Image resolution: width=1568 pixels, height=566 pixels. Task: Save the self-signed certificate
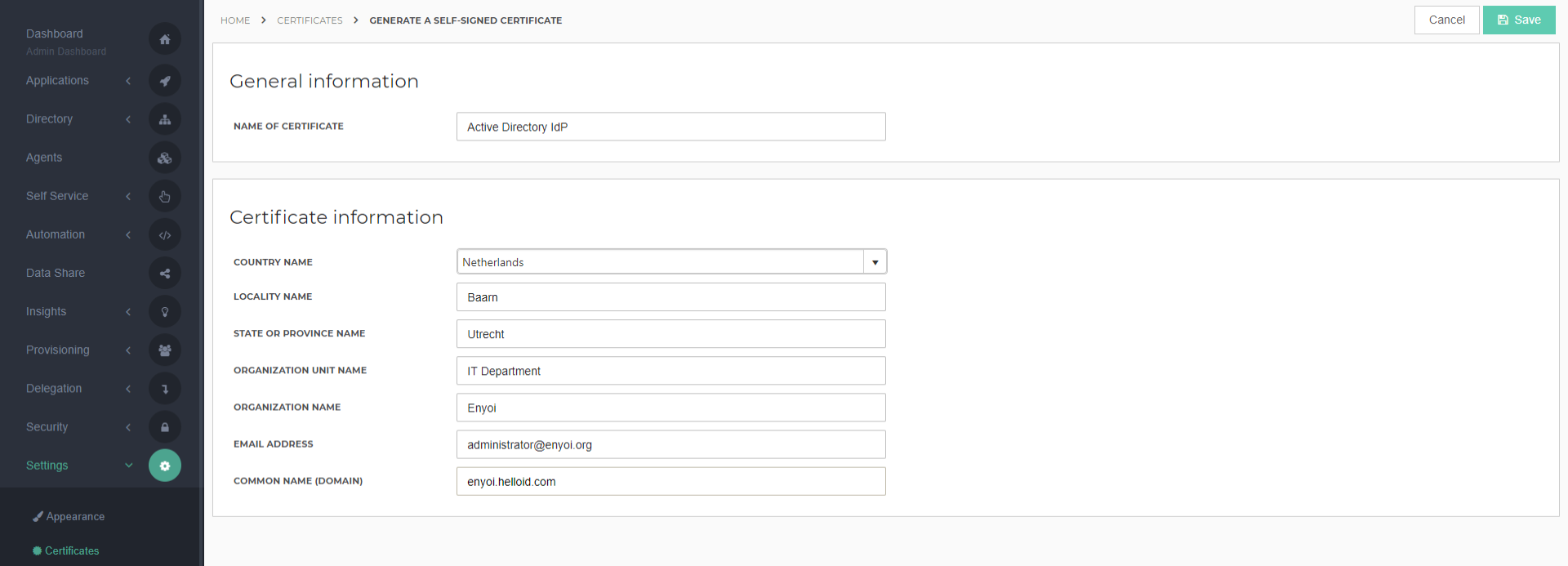(x=1519, y=20)
